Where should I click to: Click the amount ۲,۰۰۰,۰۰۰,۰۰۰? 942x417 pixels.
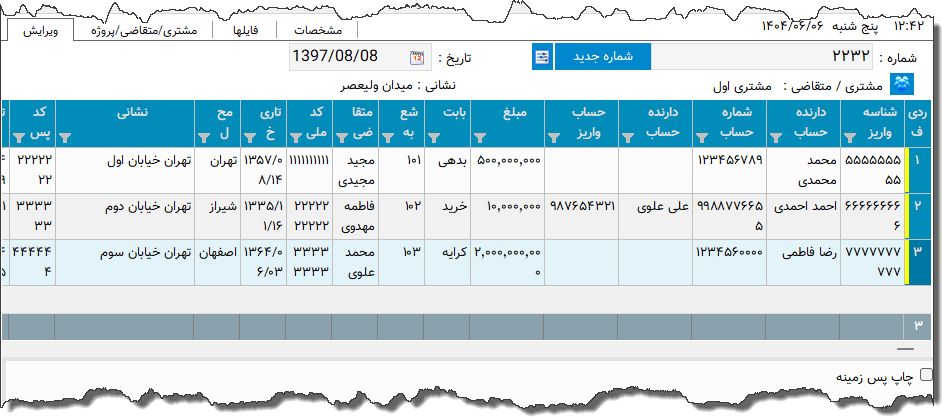507,262
